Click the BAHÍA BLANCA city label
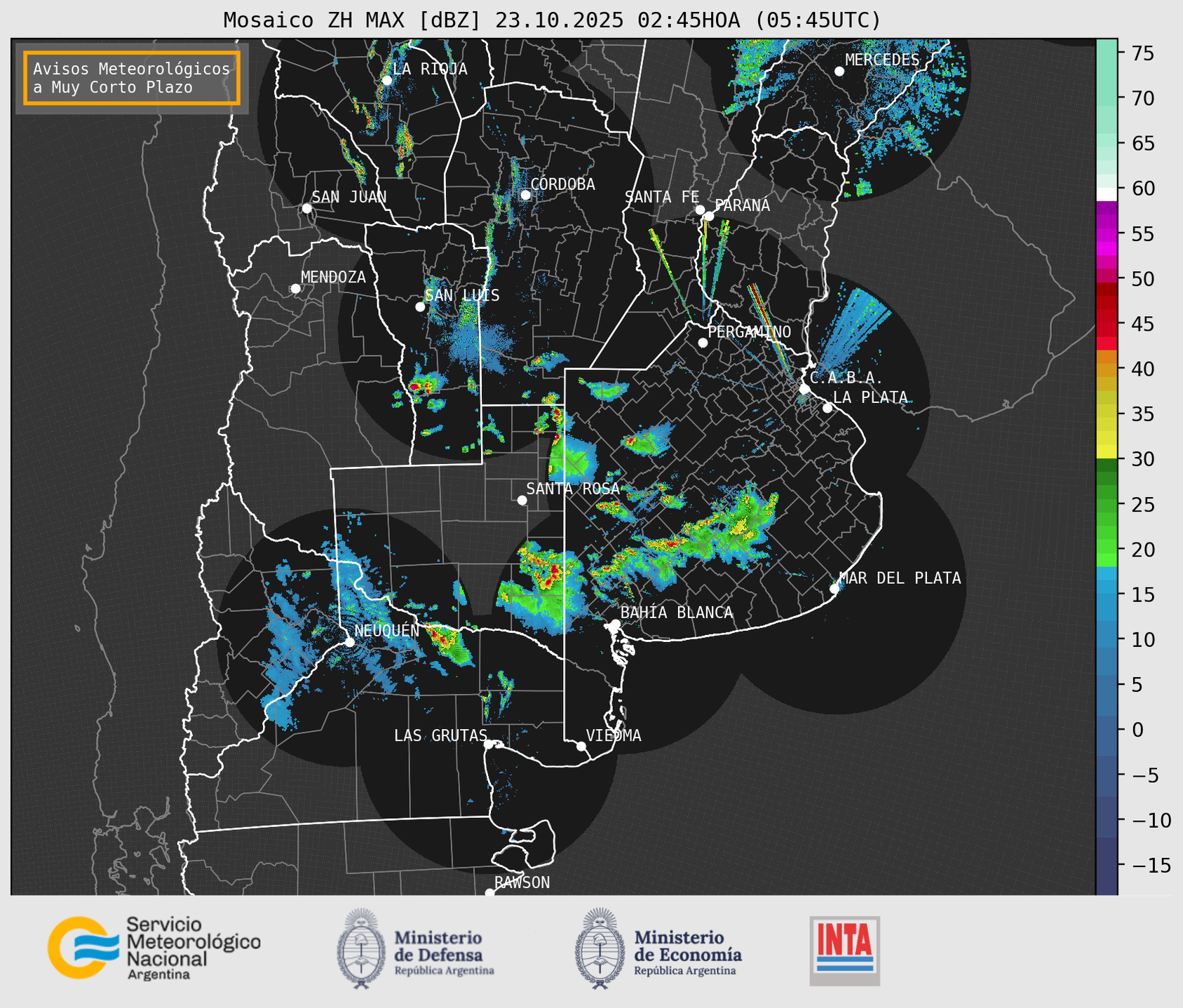The height and width of the screenshot is (1008, 1183). click(677, 613)
